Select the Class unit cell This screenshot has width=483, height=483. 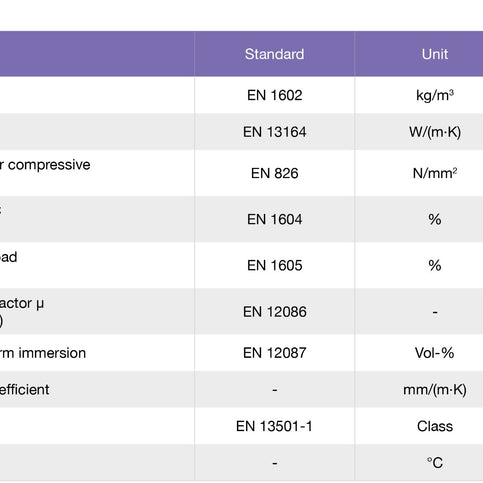[x=435, y=426]
